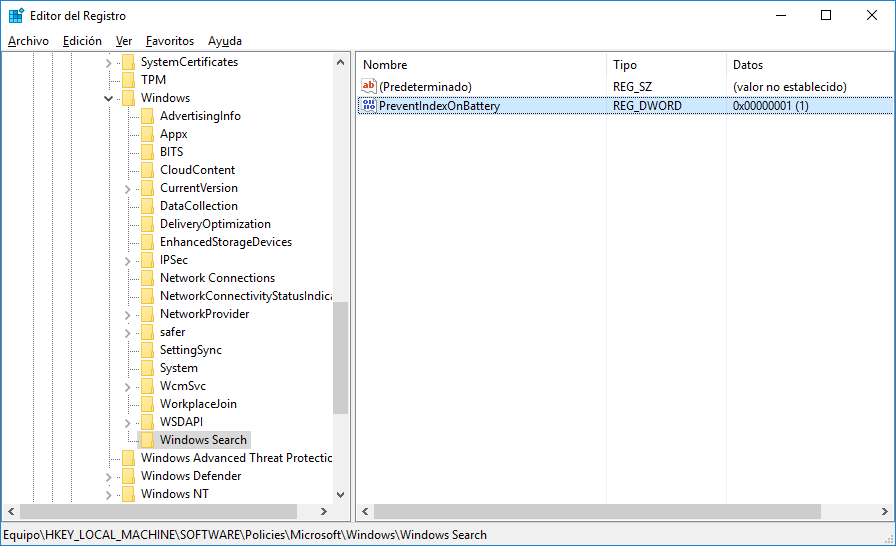Open the Favoritos menu
The height and width of the screenshot is (546, 896).
[x=170, y=41]
